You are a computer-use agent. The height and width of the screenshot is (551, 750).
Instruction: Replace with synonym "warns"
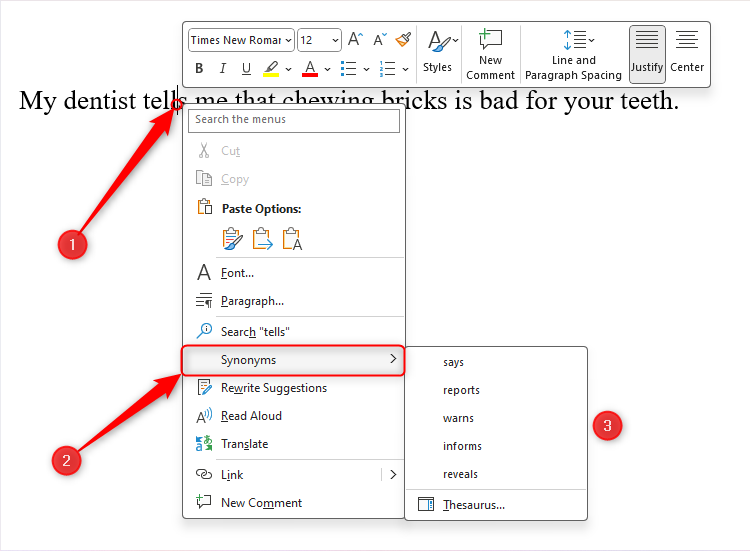pyautogui.click(x=496, y=419)
